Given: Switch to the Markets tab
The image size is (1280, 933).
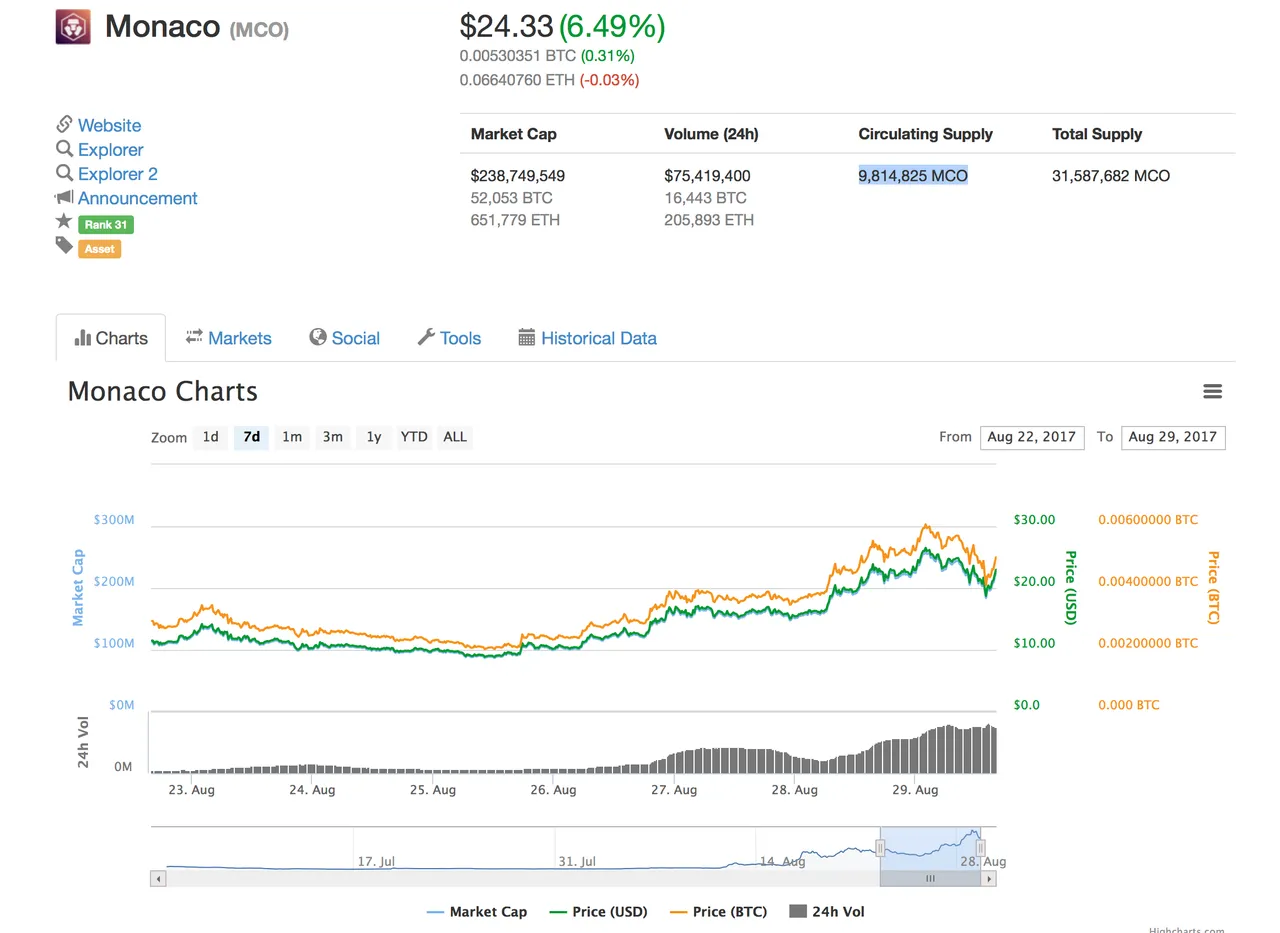Looking at the screenshot, I should (228, 338).
